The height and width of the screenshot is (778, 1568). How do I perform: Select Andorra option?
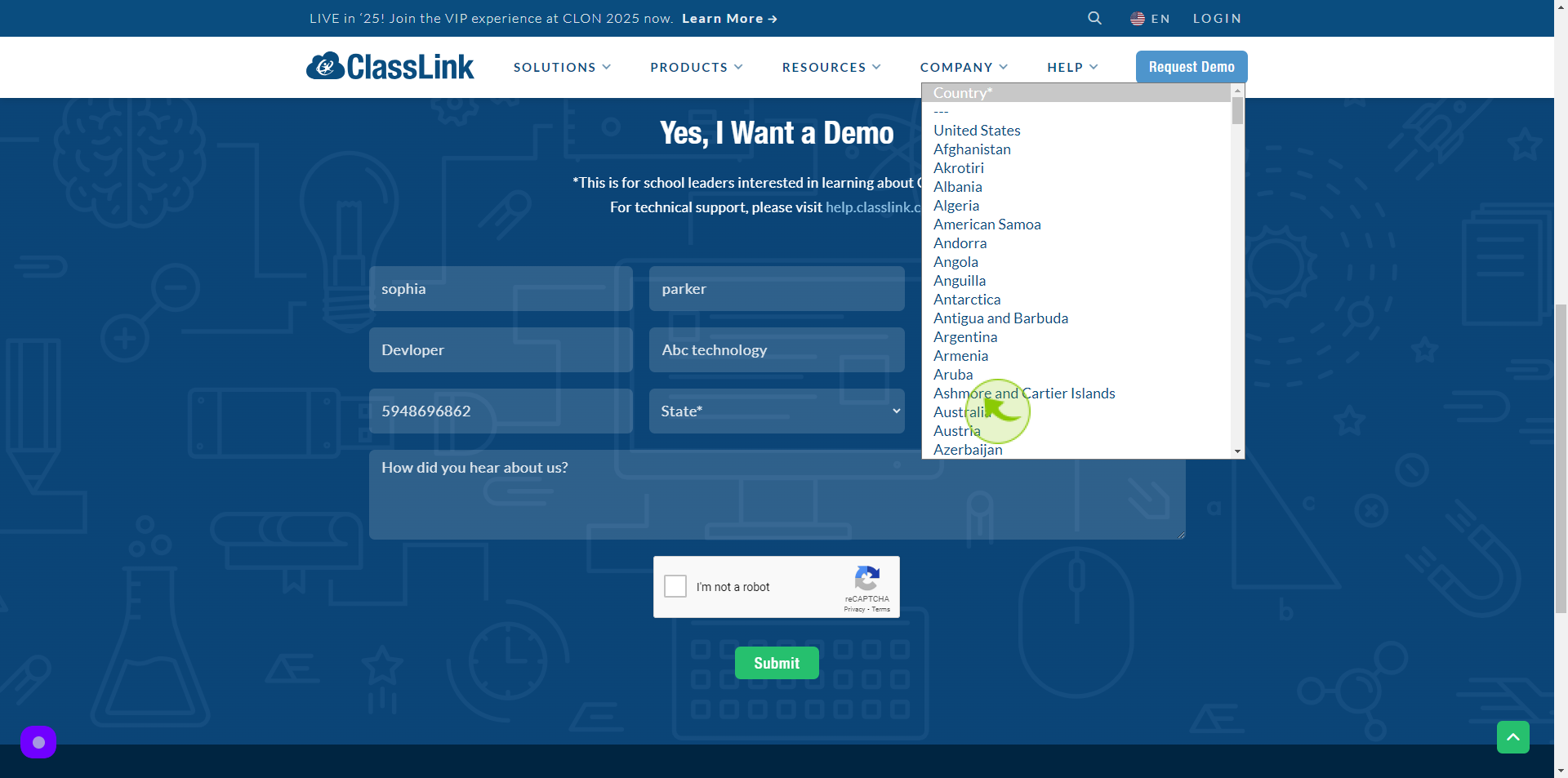click(x=1076, y=243)
